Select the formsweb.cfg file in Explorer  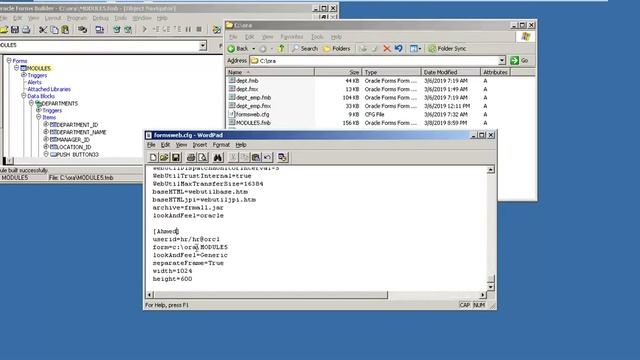point(249,114)
